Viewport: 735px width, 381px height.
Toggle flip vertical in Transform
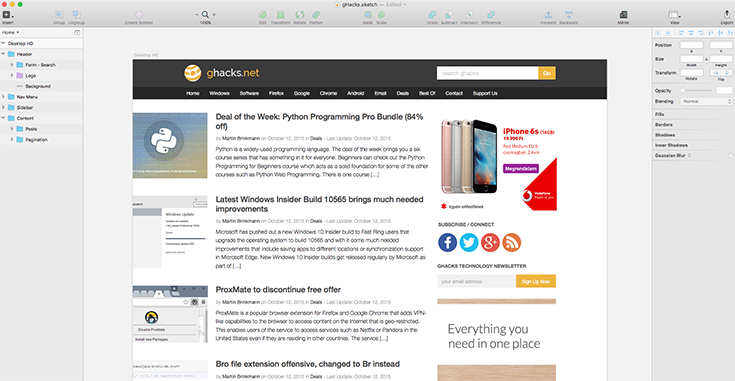727,73
